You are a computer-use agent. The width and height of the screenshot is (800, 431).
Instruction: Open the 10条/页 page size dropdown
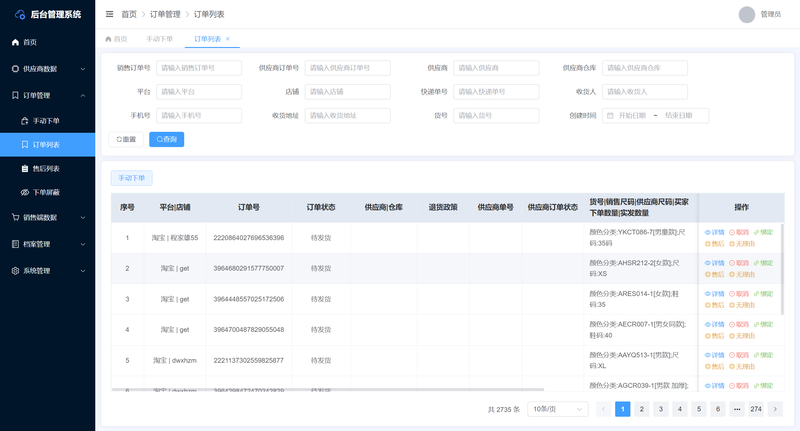(557, 409)
